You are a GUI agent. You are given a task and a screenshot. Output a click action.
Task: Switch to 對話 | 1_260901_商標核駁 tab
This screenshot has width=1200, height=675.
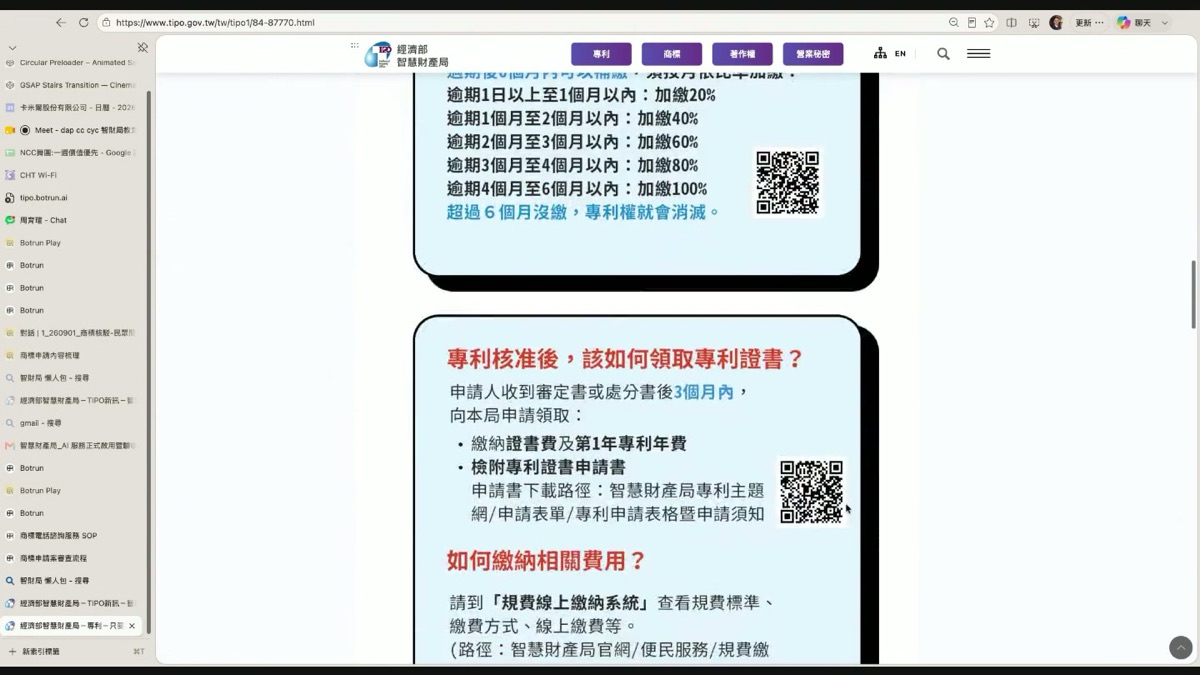click(72, 332)
